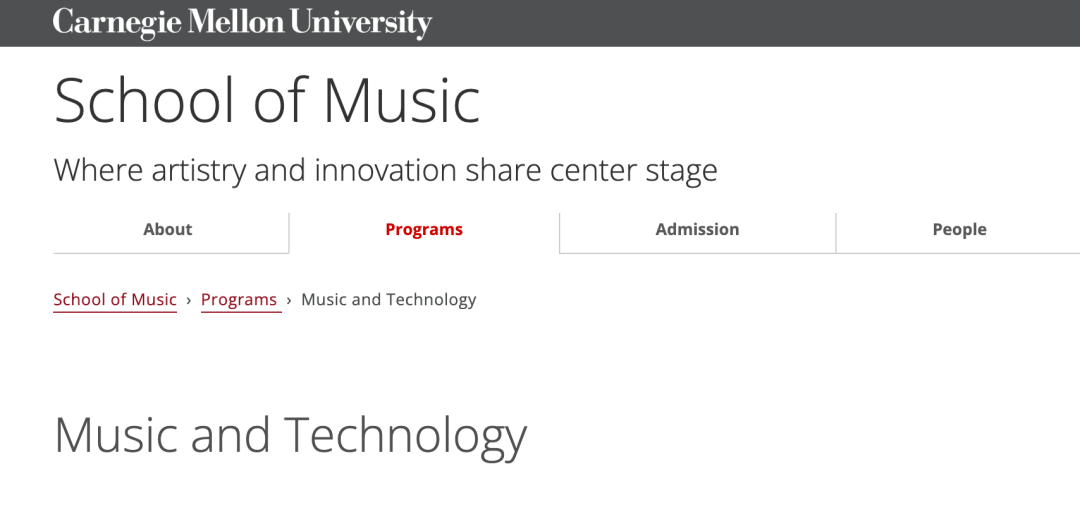Click the Music and Technology breadcrumb text
Image resolution: width=1080 pixels, height=521 pixels.
point(388,300)
